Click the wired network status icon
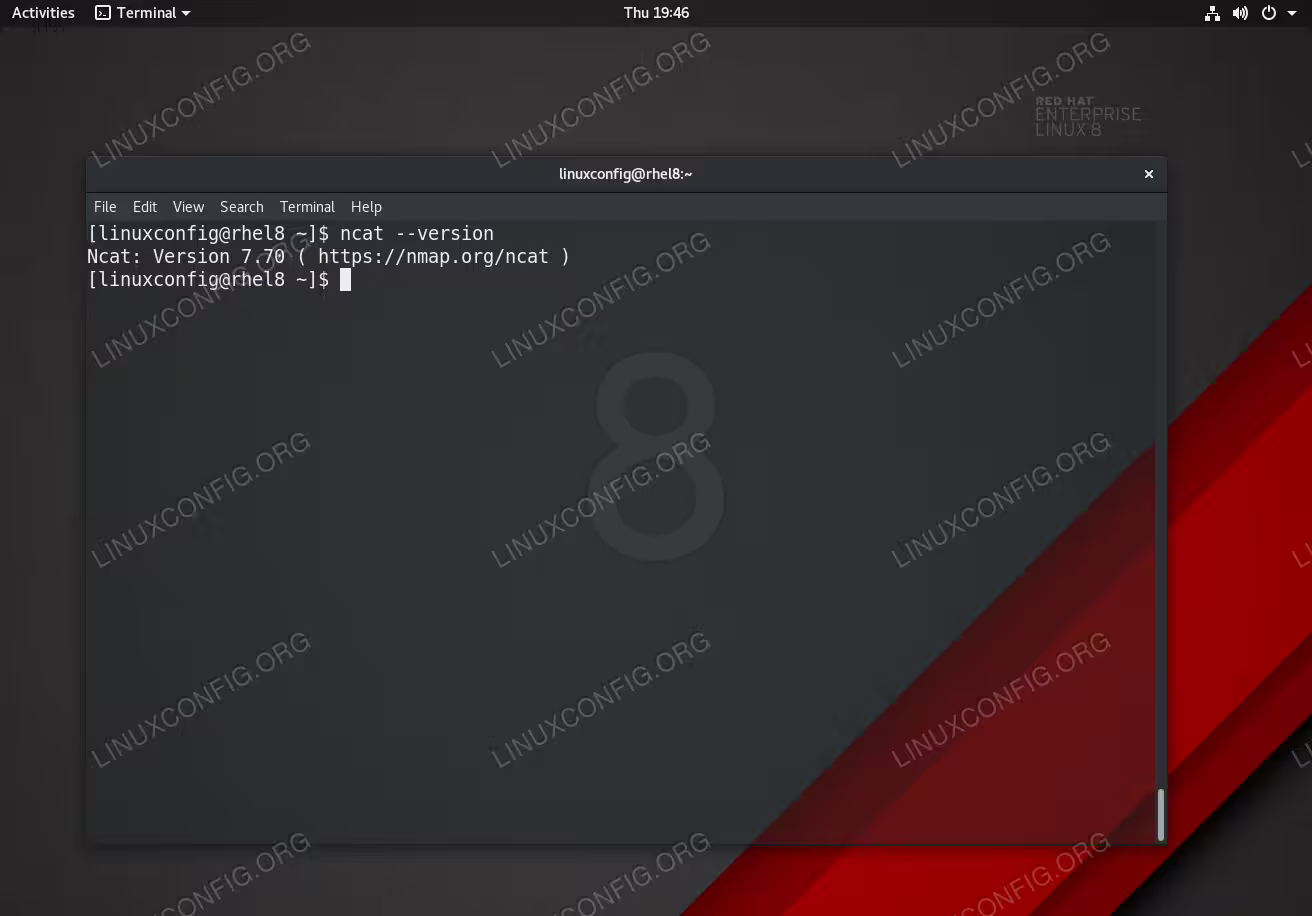 (1212, 13)
